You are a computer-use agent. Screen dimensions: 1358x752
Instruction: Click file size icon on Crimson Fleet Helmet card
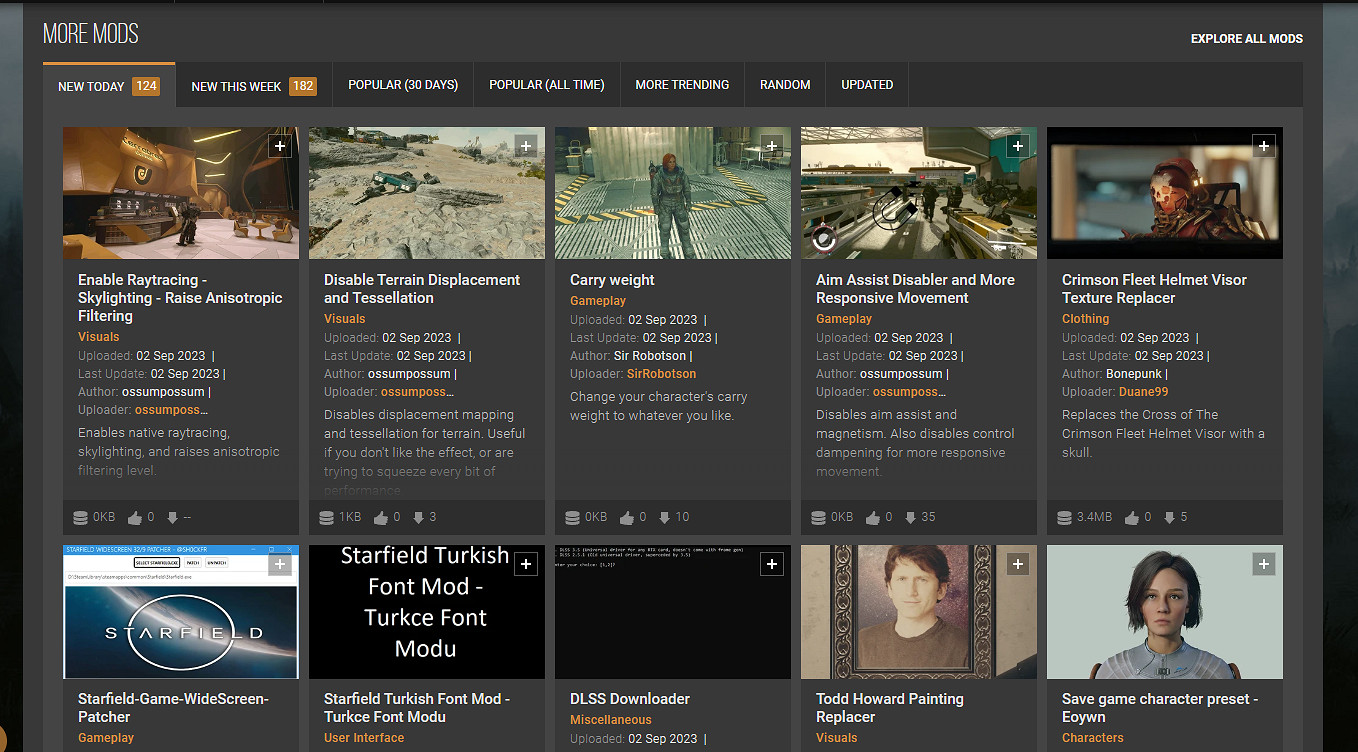1065,518
